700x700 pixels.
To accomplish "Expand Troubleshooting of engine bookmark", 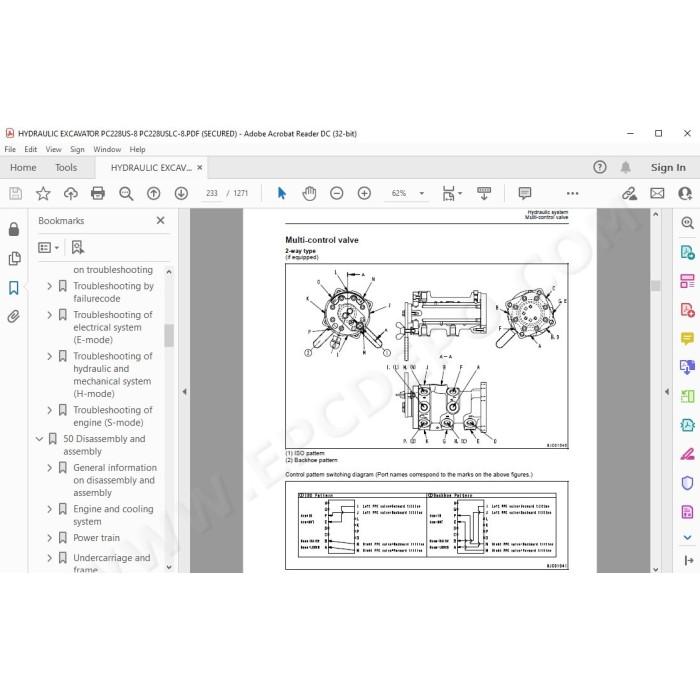I will pos(50,410).
